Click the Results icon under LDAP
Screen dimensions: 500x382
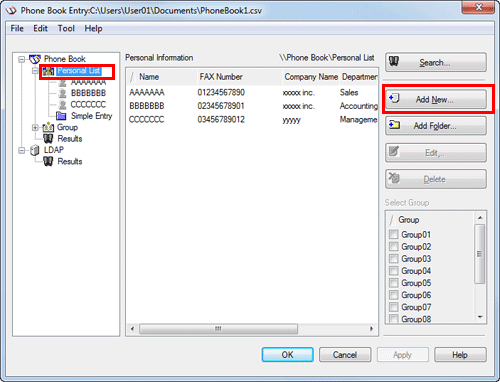click(x=48, y=162)
